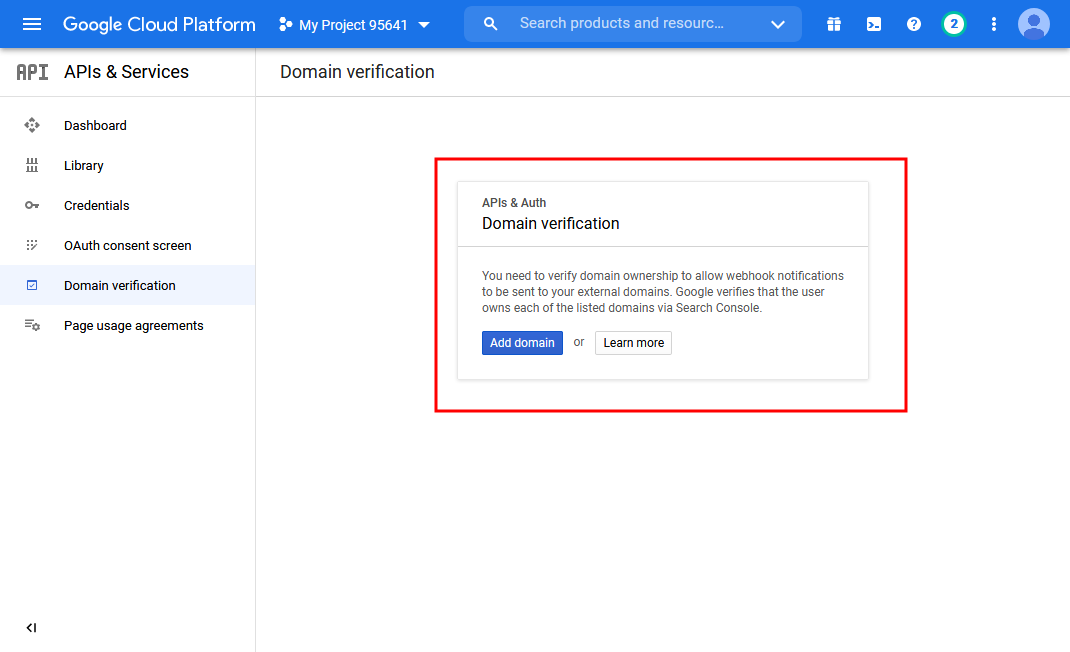Viewport: 1070px width, 652px height.
Task: Click the search magnifier icon
Action: (490, 24)
